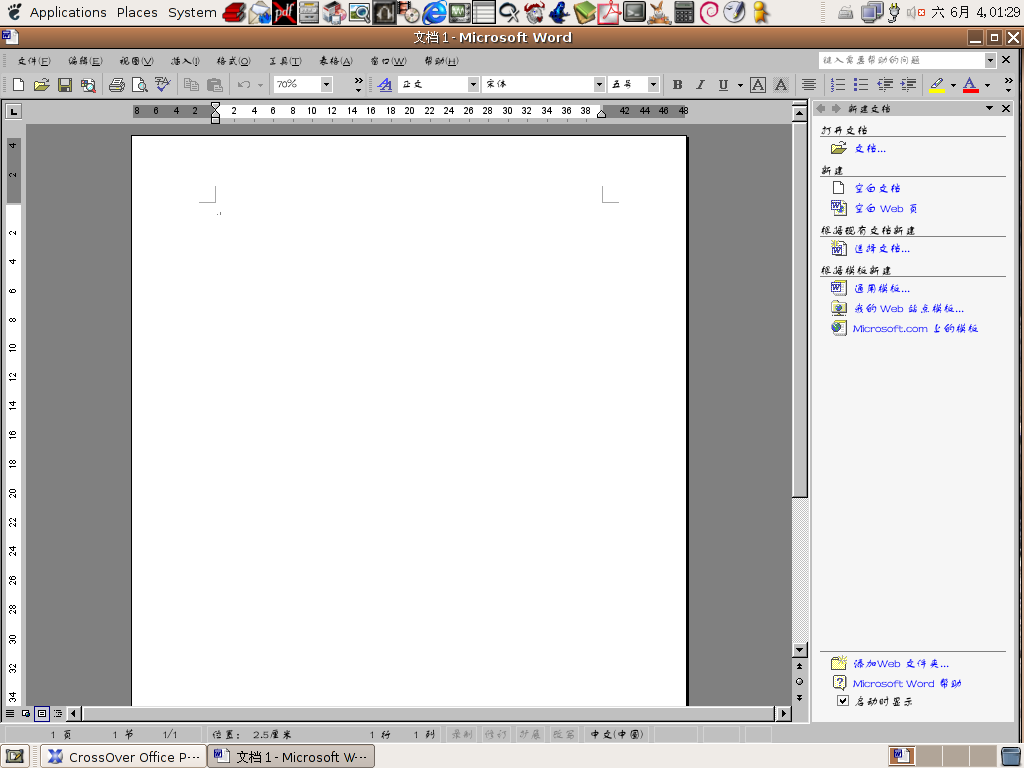This screenshot has width=1024, height=768.
Task: Open the 五号 font size dropdown
Action: [653, 84]
